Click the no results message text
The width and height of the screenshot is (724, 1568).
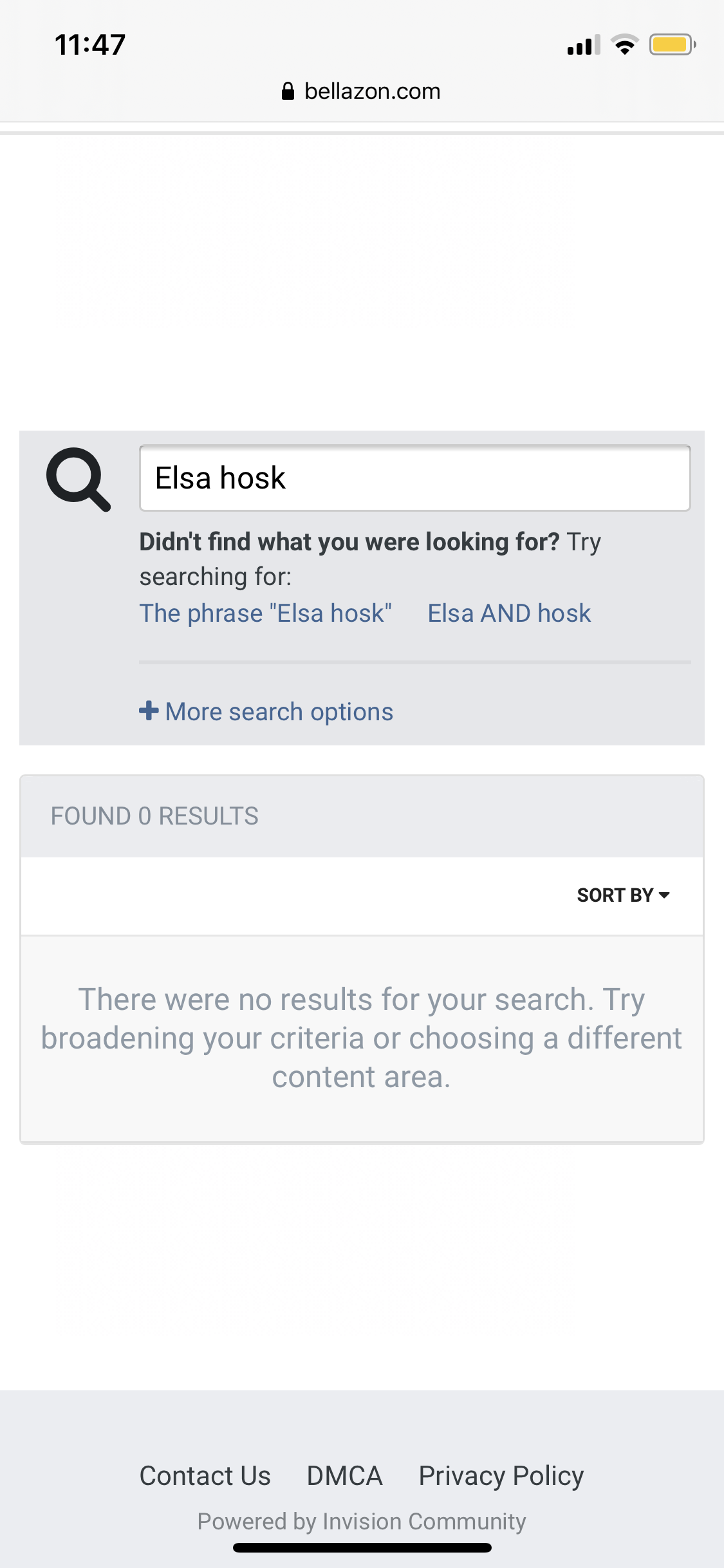pyautogui.click(x=362, y=1038)
